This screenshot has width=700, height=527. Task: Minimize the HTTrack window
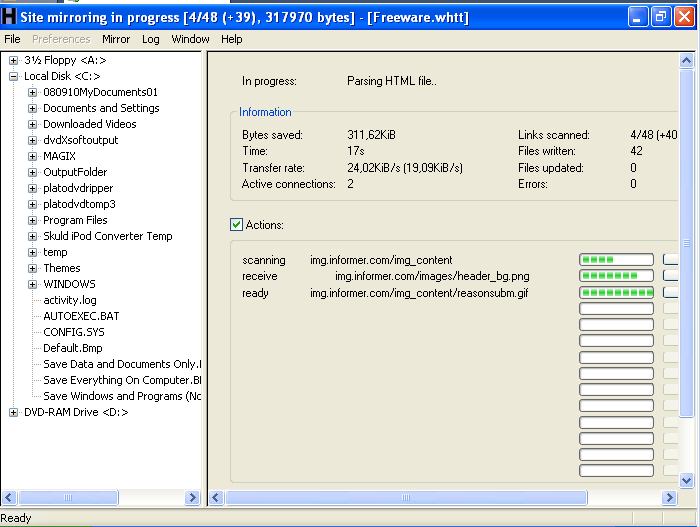coord(638,17)
